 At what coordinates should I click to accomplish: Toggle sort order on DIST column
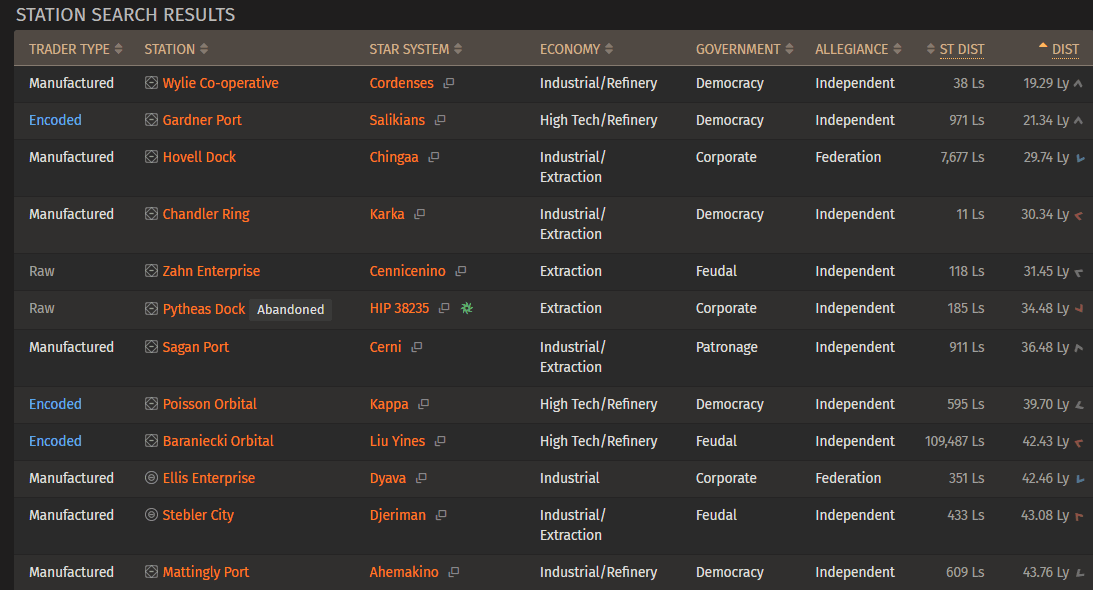(1064, 49)
